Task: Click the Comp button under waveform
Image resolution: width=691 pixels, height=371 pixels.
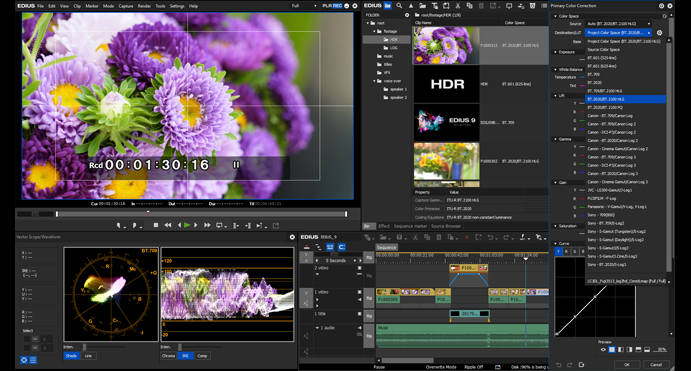Action: pos(202,356)
